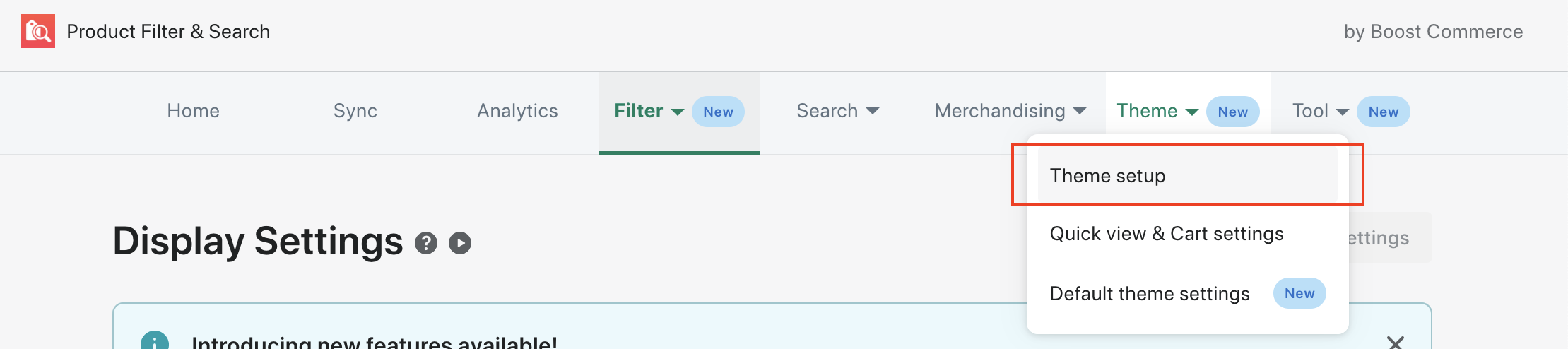Screen dimensions: 1568x349
Task: Expand the Filter dropdown arrow
Action: pyautogui.click(x=677, y=112)
